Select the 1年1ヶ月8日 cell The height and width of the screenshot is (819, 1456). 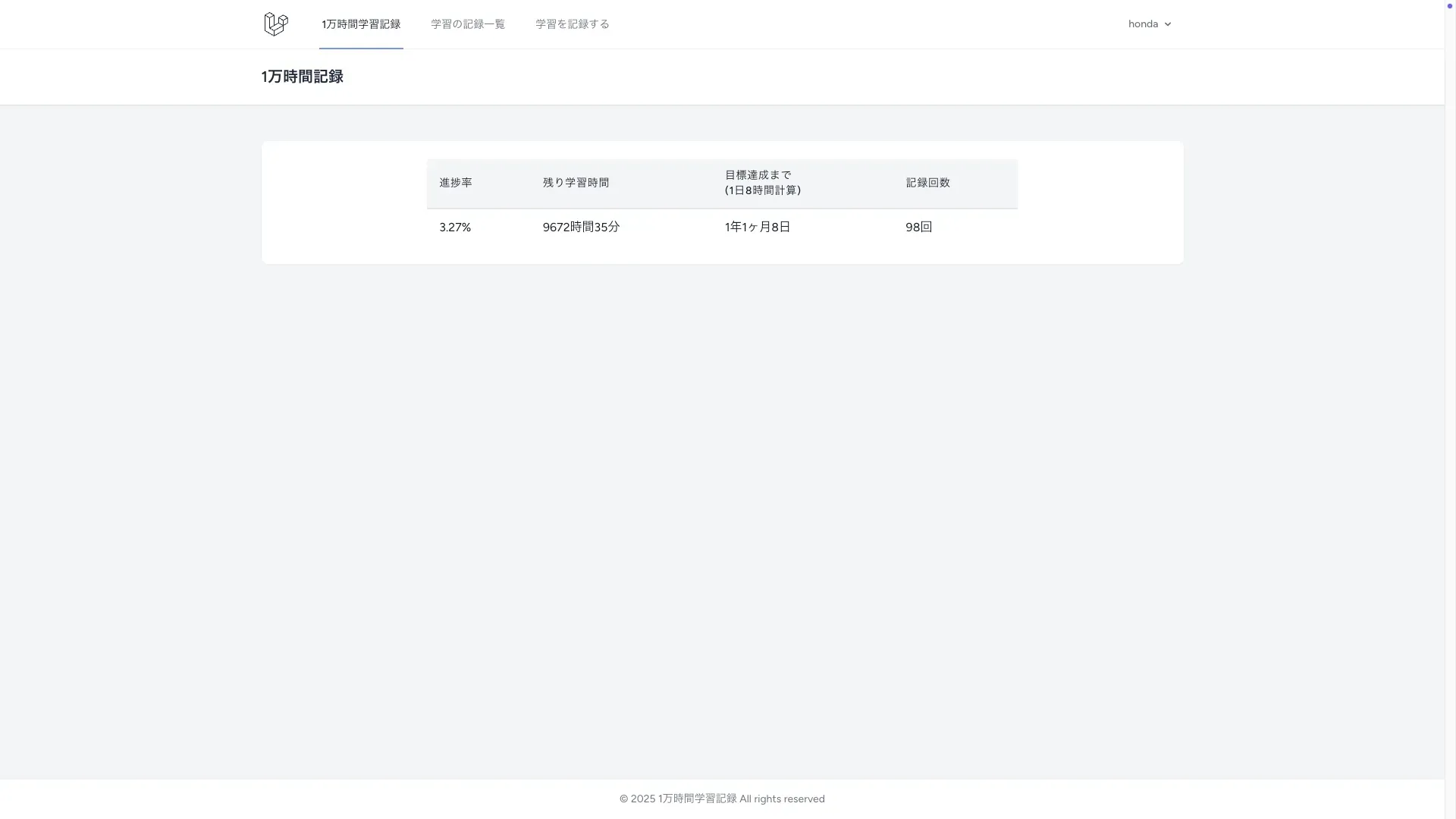758,227
